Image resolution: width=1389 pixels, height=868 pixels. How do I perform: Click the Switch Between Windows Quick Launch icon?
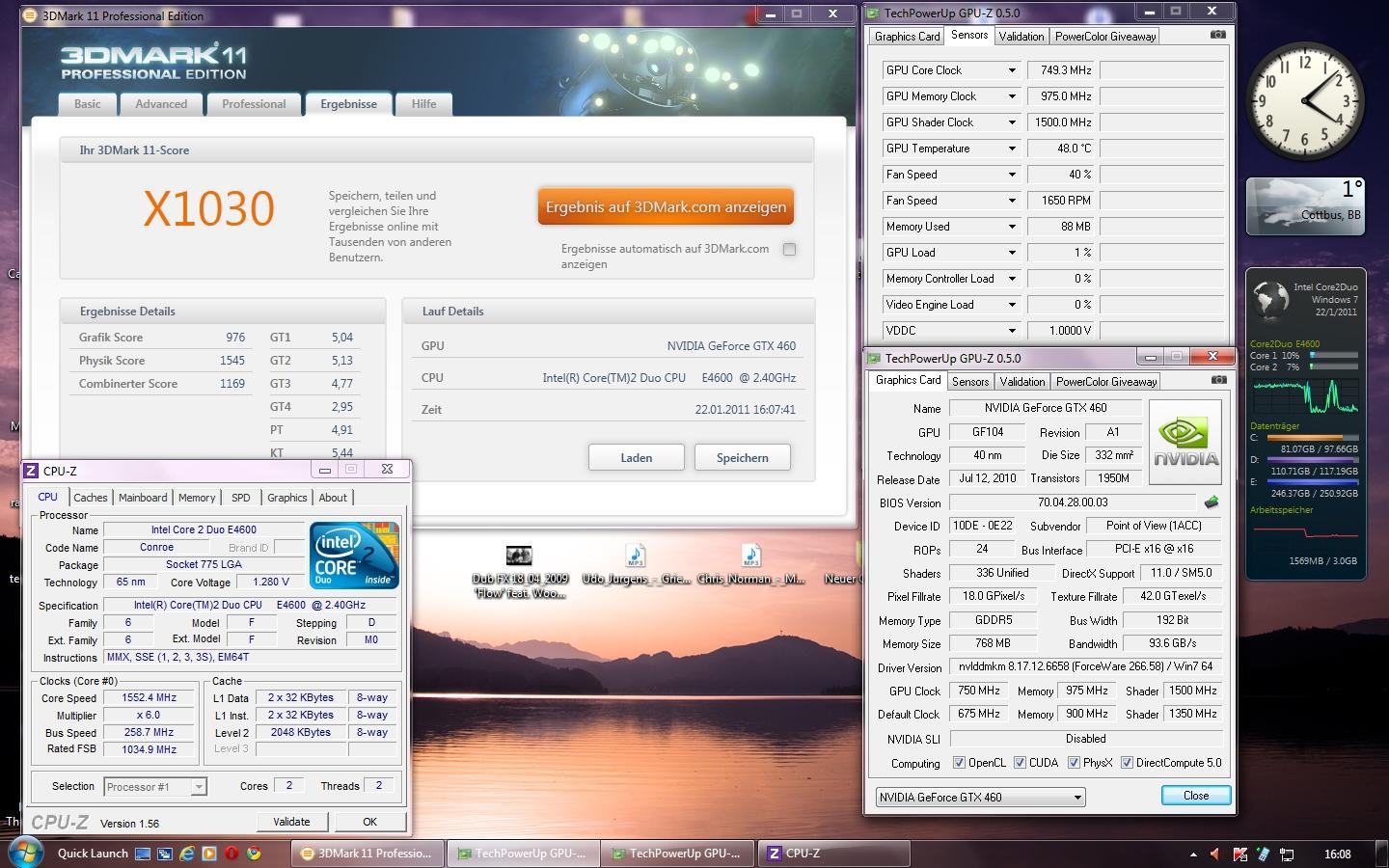pyautogui.click(x=165, y=854)
